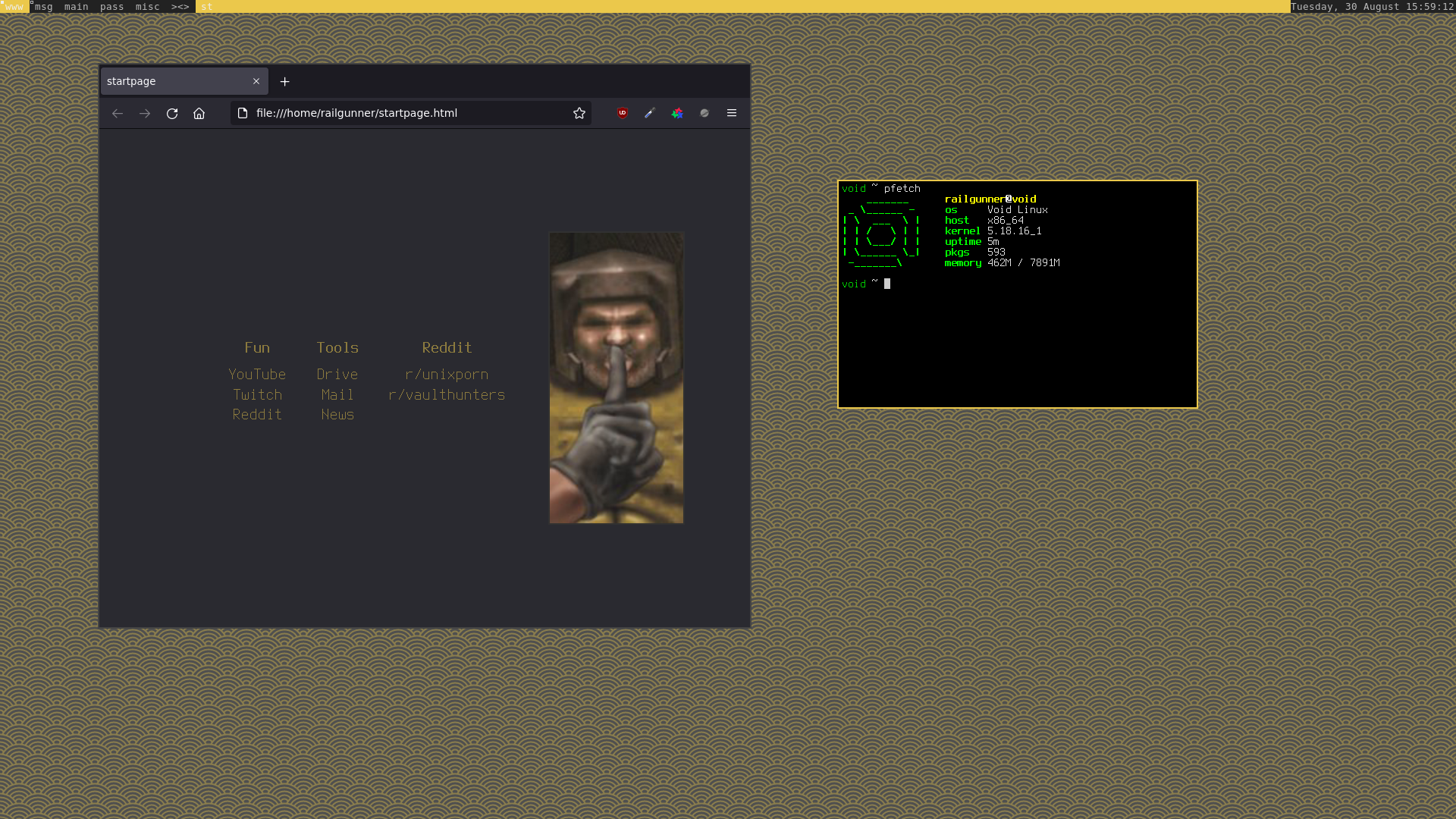Reload the startpage with the refresh icon

click(x=172, y=113)
